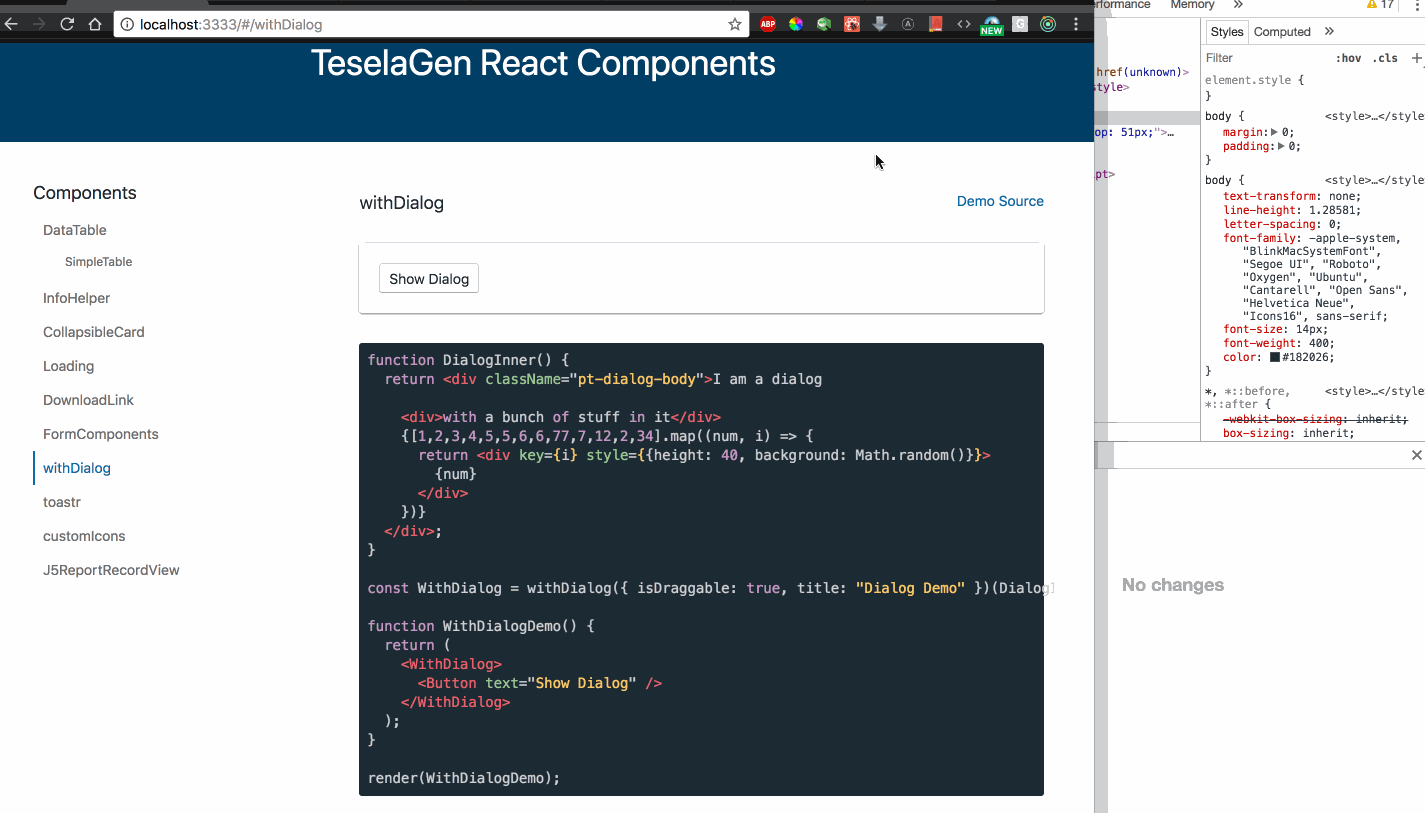The width and height of the screenshot is (1425, 813).
Task: Open the Adblock Plus extension
Action: click(767, 23)
